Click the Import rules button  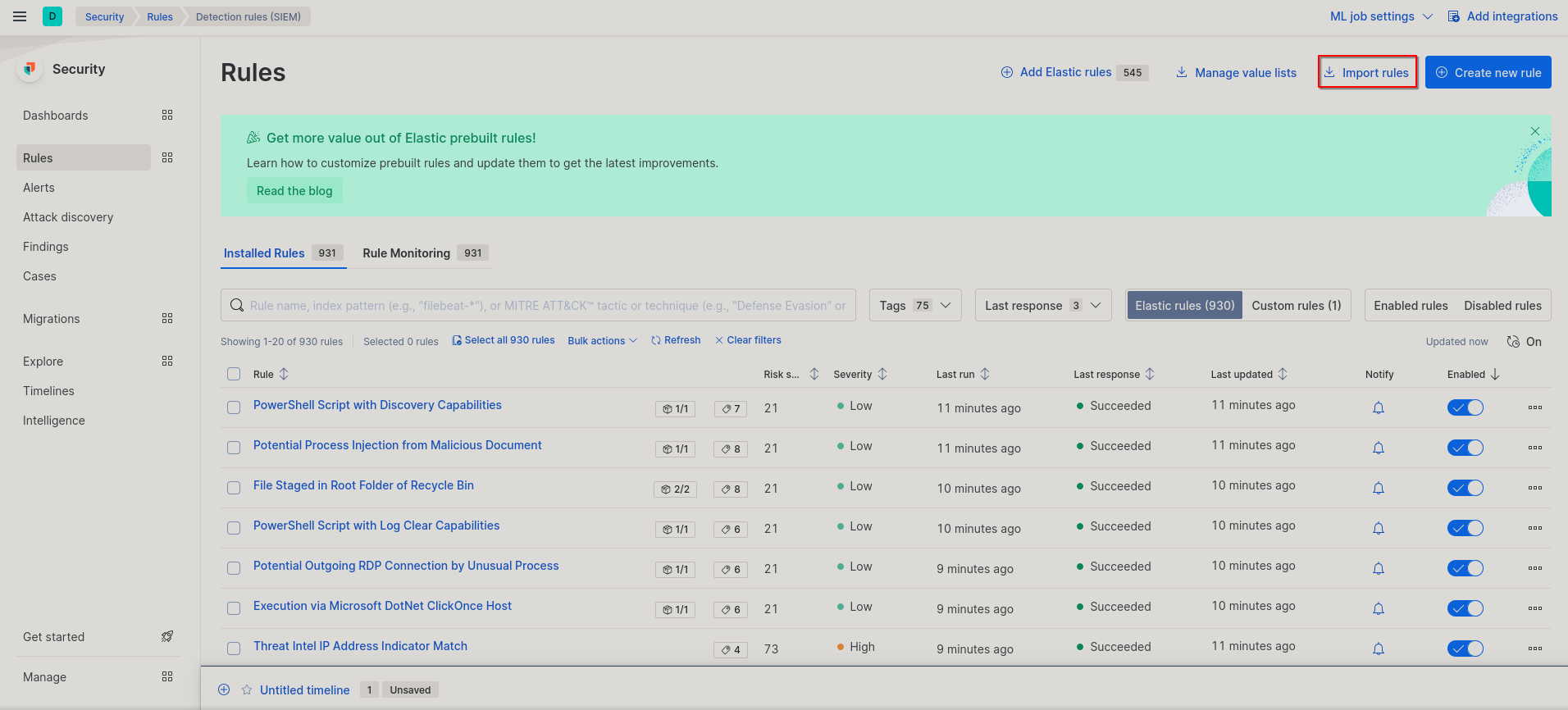pyautogui.click(x=1367, y=72)
